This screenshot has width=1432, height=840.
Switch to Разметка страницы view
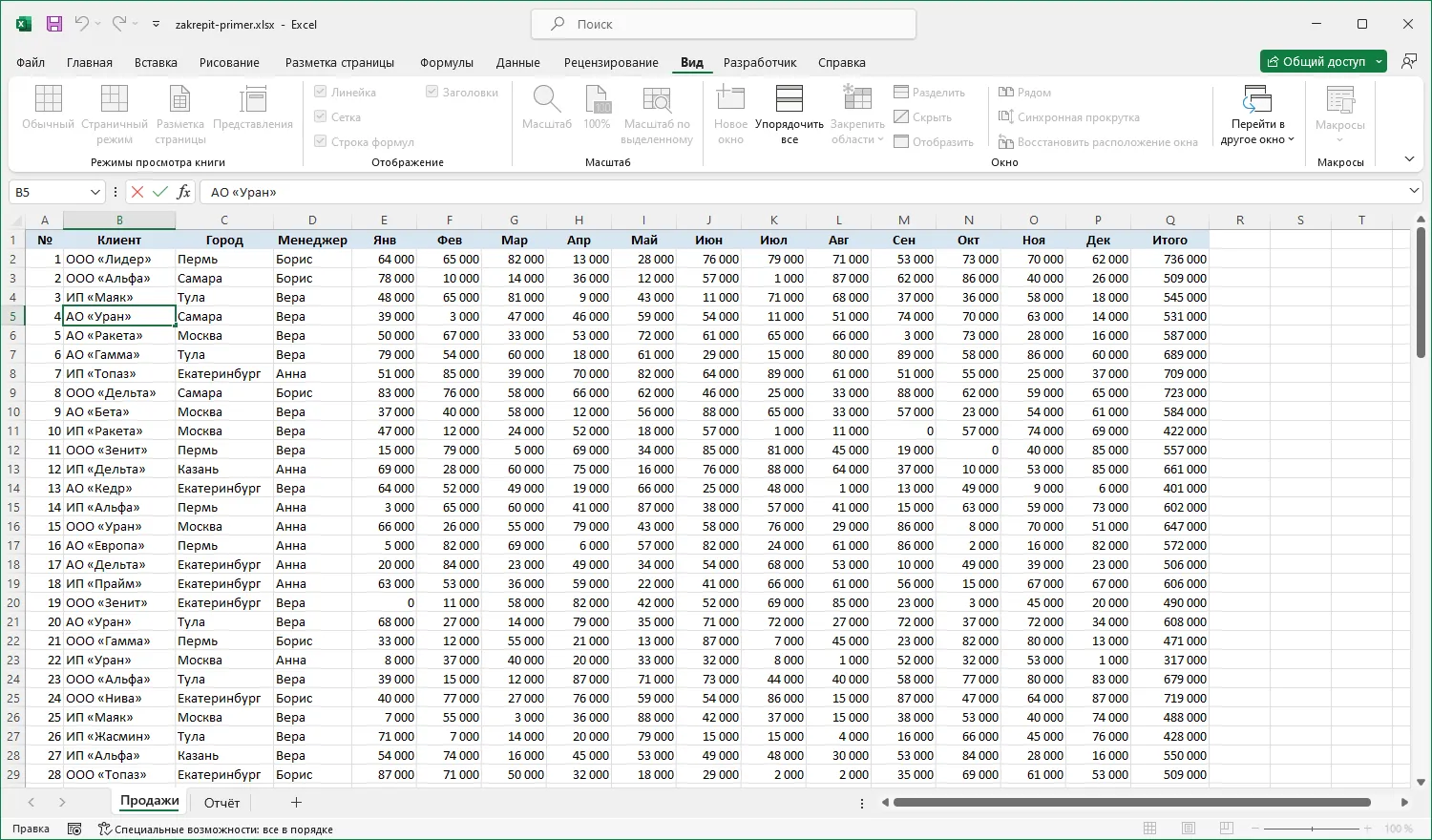[179, 114]
